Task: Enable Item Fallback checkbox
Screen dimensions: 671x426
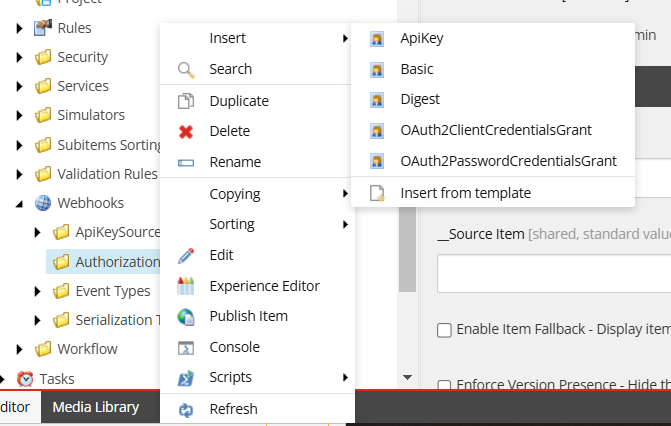Action: tap(444, 330)
